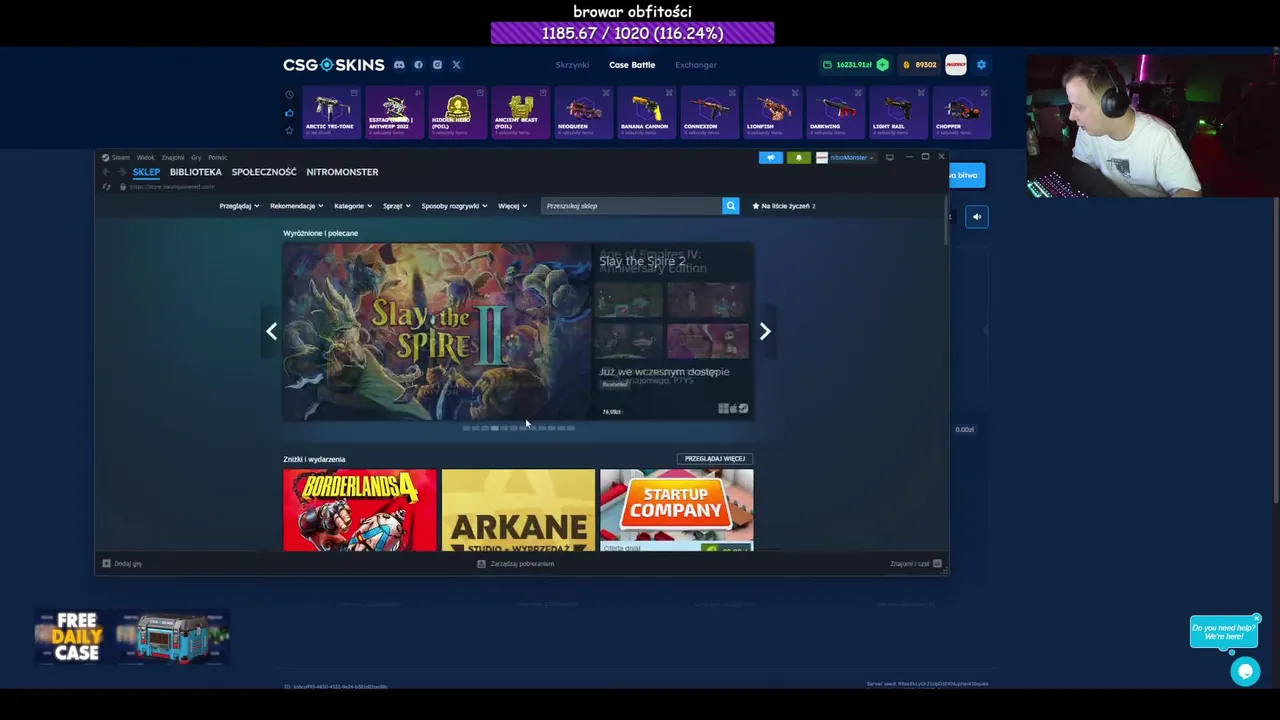Viewport: 1280px width, 720px height.
Task: Close the 'Do you need help?' popup
Action: [x=1257, y=618]
